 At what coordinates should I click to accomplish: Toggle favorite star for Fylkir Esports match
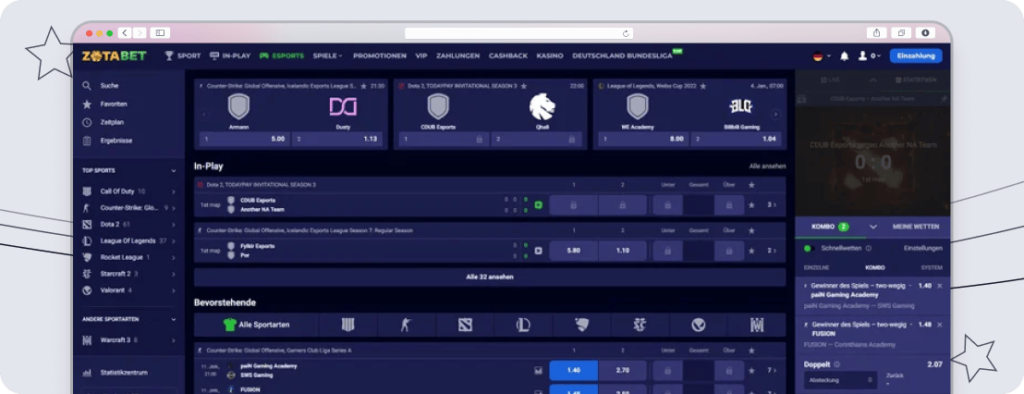pyautogui.click(x=752, y=250)
